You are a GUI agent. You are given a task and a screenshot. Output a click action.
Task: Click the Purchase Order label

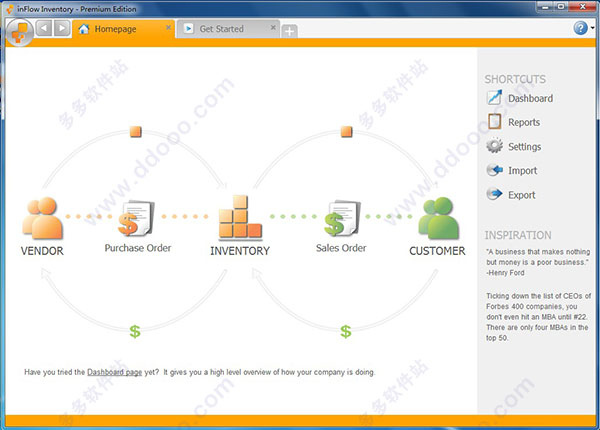[138, 248]
